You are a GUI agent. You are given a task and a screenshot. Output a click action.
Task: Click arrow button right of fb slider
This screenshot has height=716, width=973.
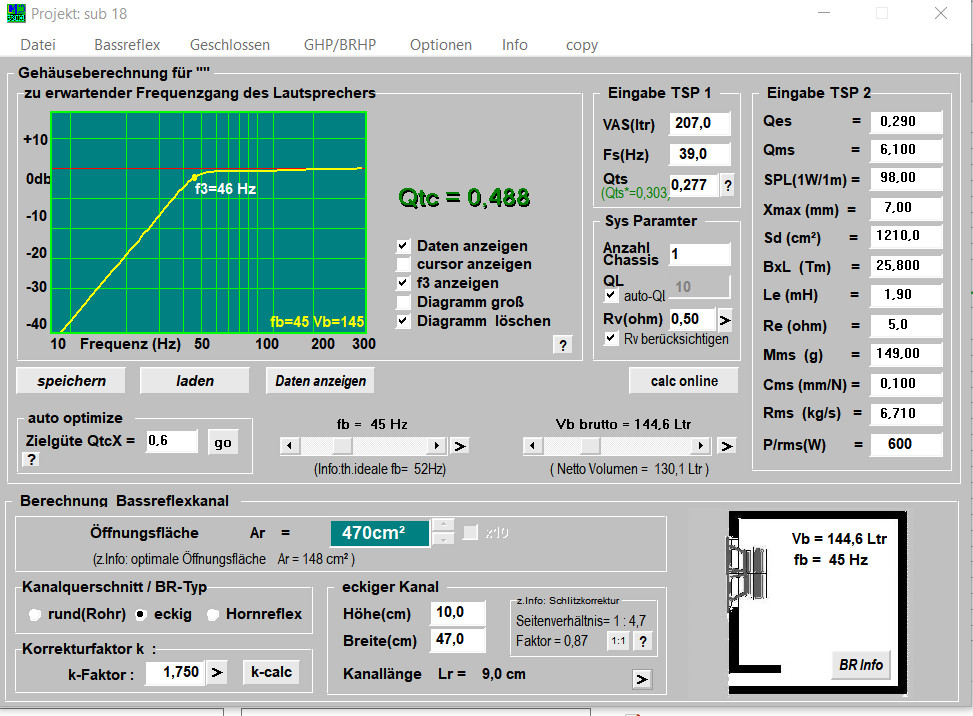460,446
